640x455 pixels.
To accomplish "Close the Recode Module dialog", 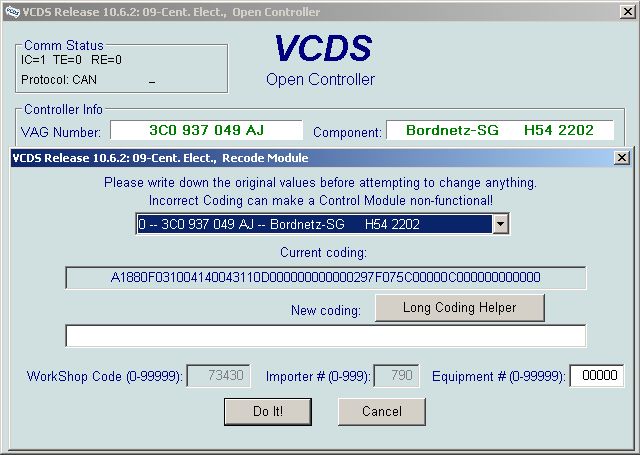I will pyautogui.click(x=622, y=158).
